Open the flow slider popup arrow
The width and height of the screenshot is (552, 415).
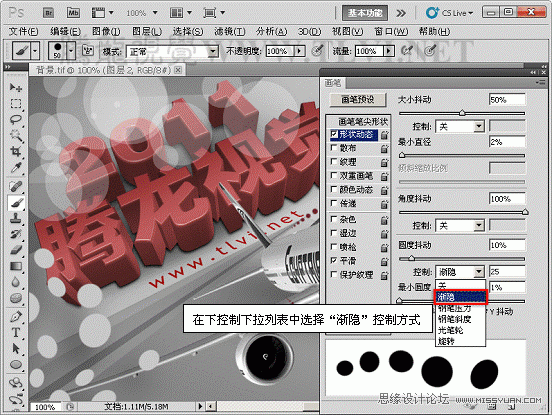pyautogui.click(x=389, y=51)
